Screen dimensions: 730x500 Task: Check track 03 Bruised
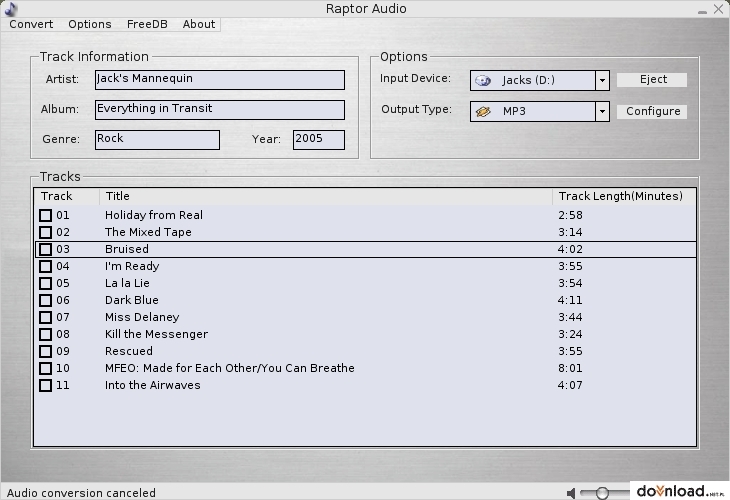[46, 250]
